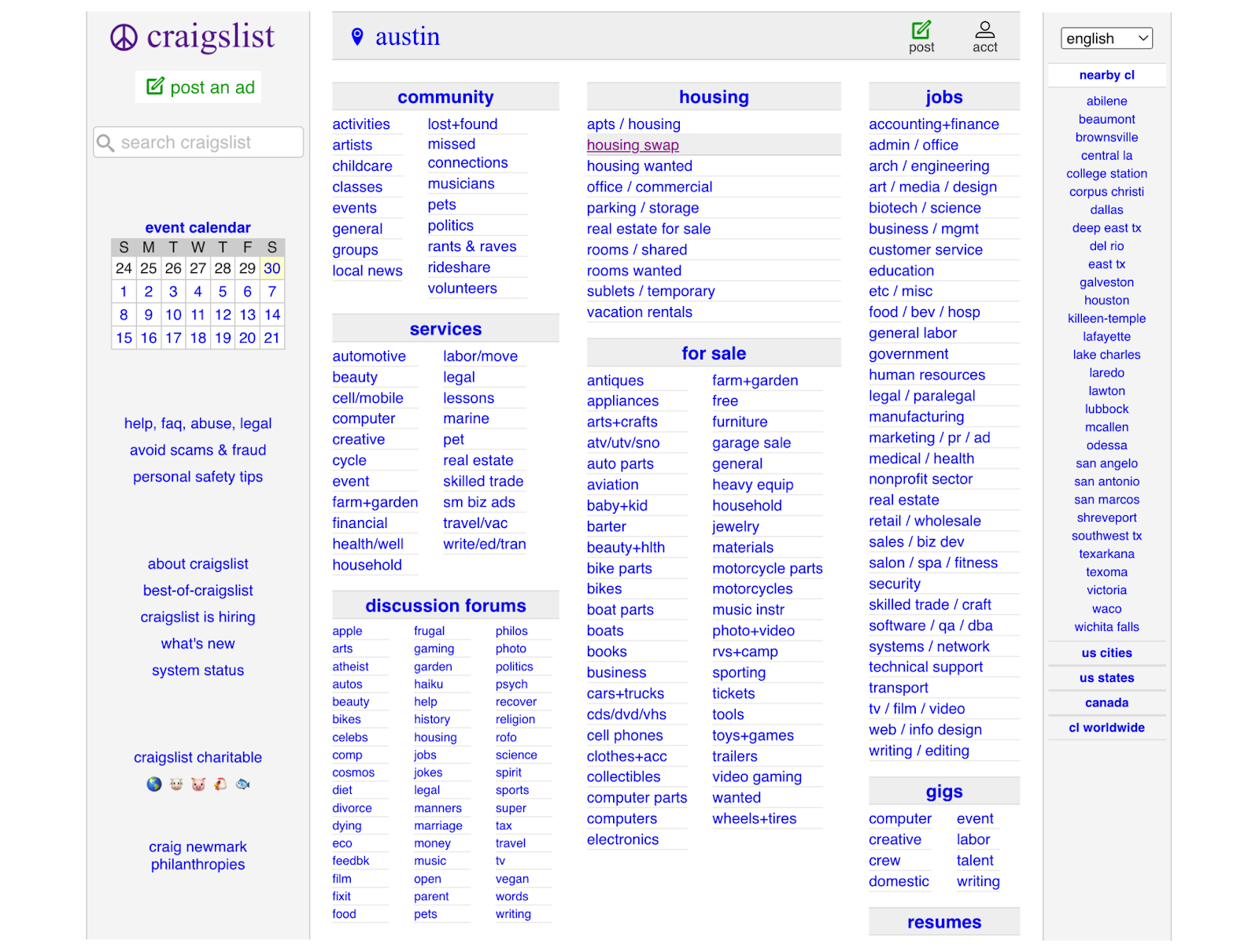
Task: Open account via the acct person icon
Action: 984,30
